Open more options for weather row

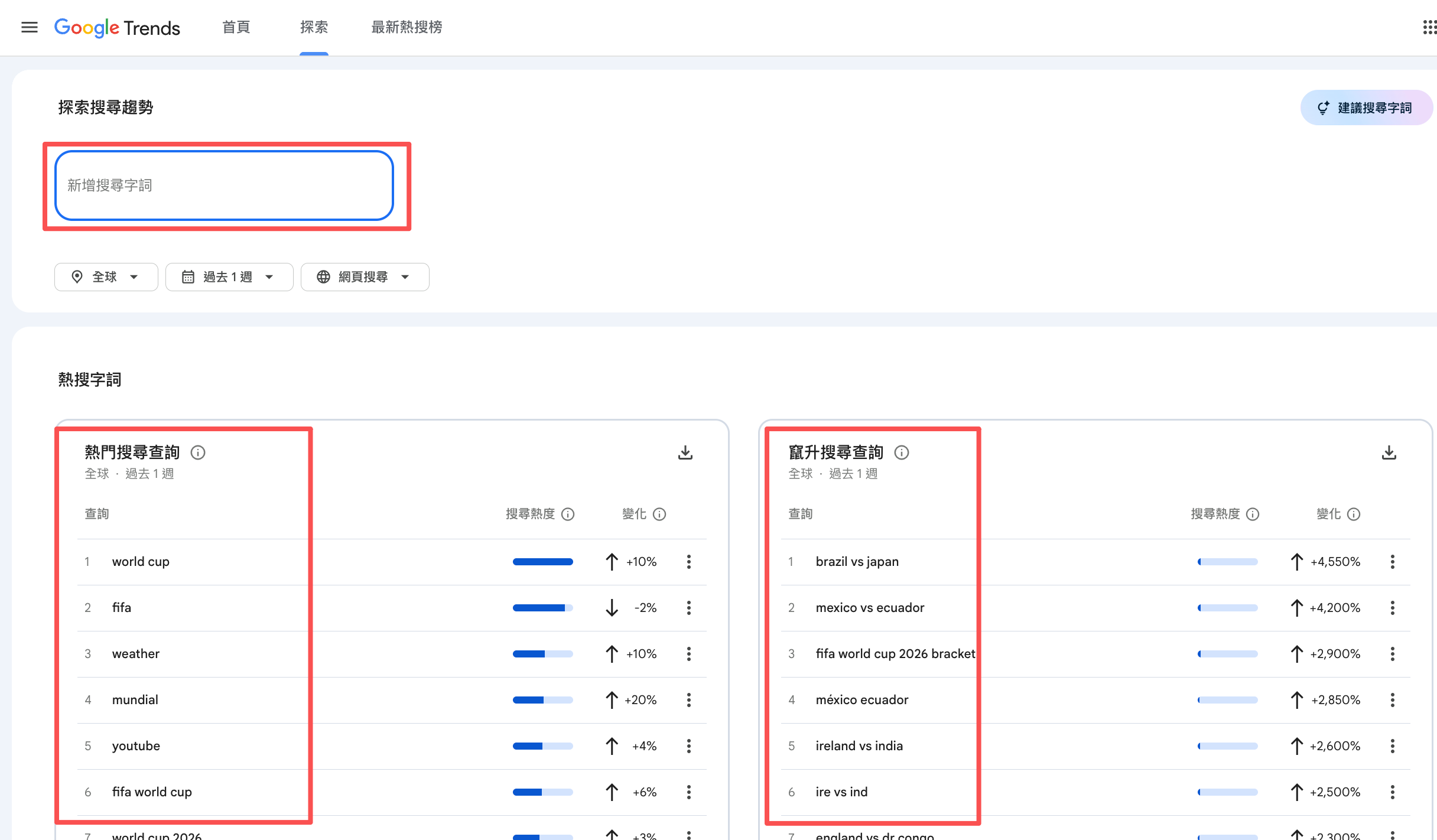pyautogui.click(x=689, y=654)
